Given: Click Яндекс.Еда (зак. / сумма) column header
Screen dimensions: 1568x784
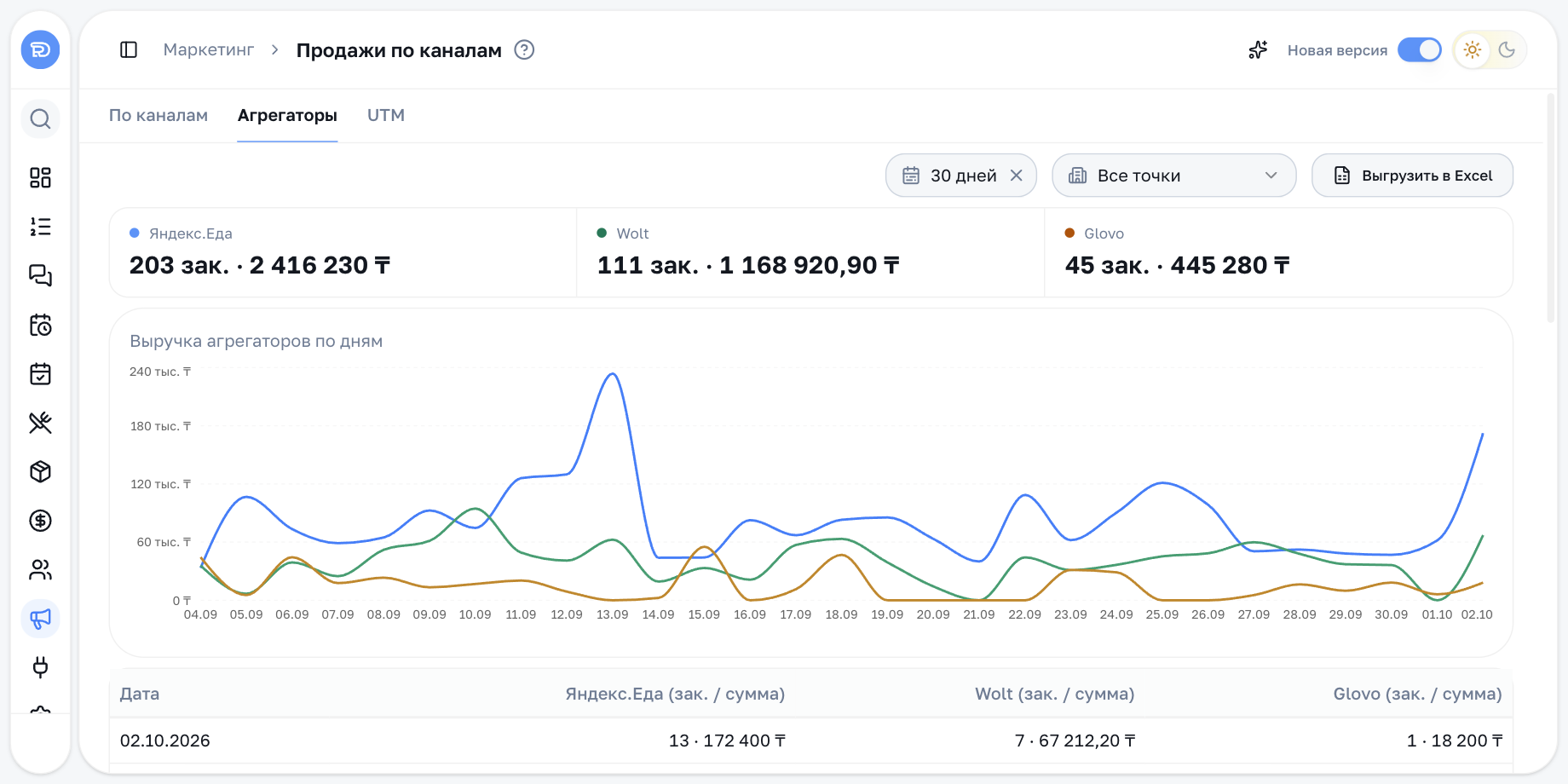Looking at the screenshot, I should click(x=675, y=694).
